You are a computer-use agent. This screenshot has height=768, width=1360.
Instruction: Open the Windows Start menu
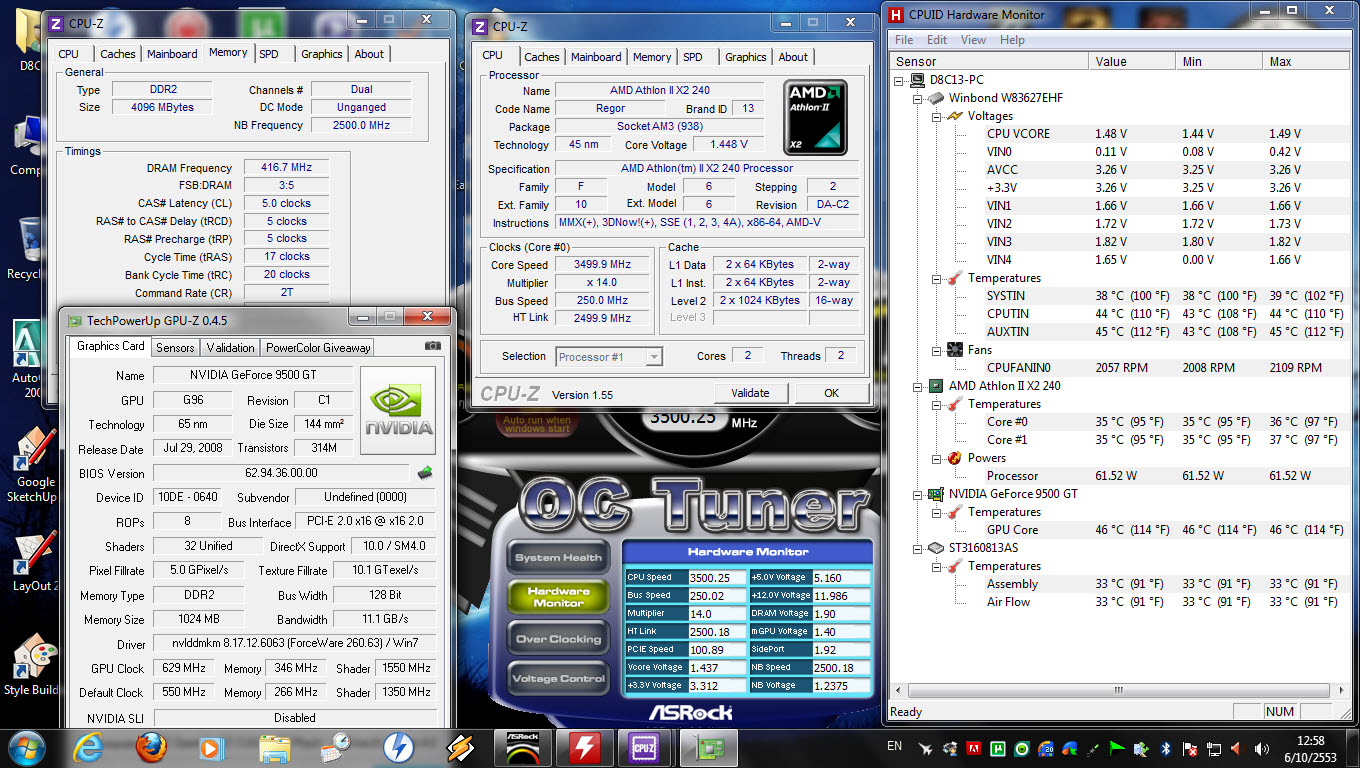26,747
